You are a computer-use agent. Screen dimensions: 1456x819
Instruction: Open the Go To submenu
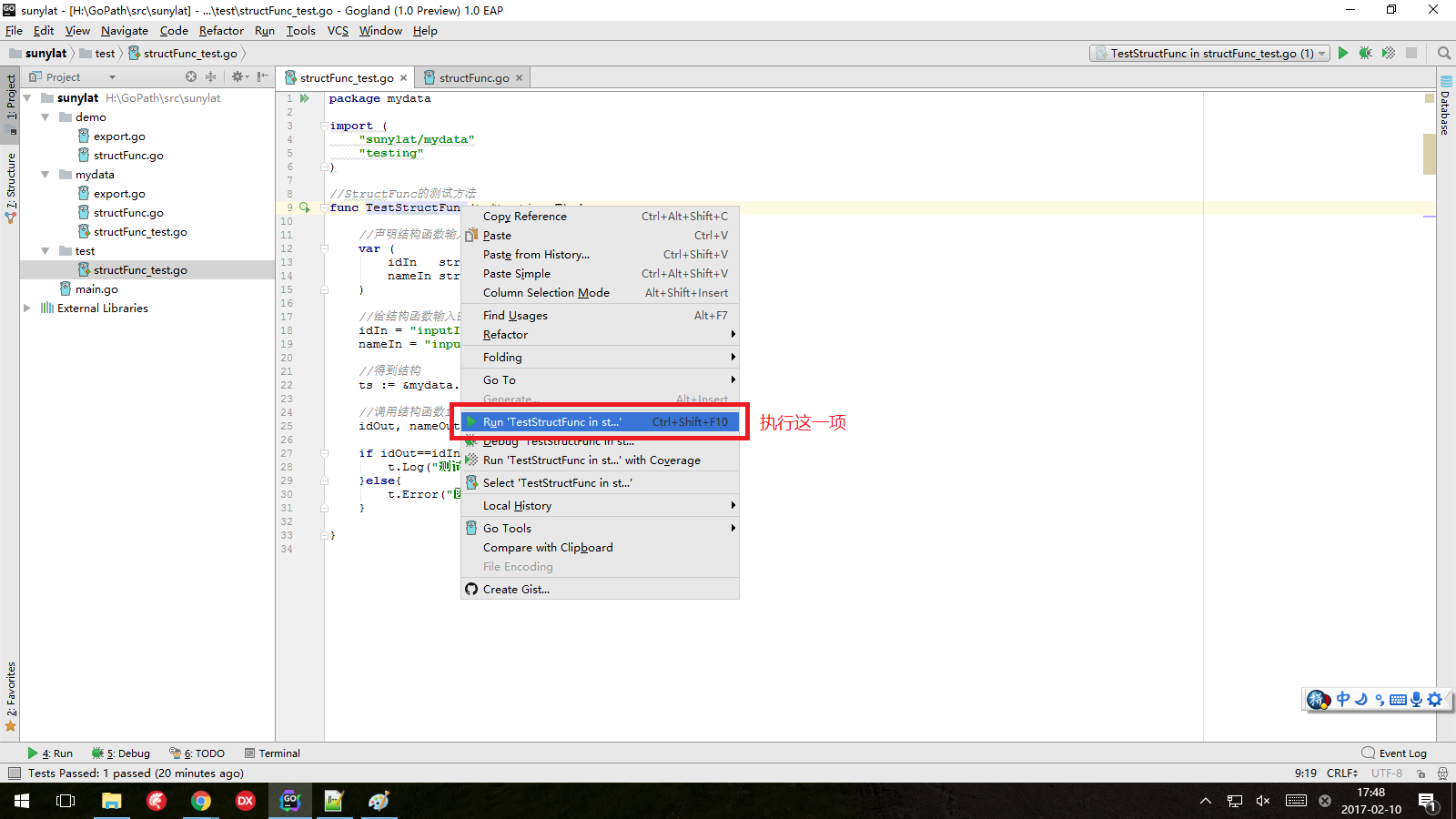pyautogui.click(x=600, y=380)
